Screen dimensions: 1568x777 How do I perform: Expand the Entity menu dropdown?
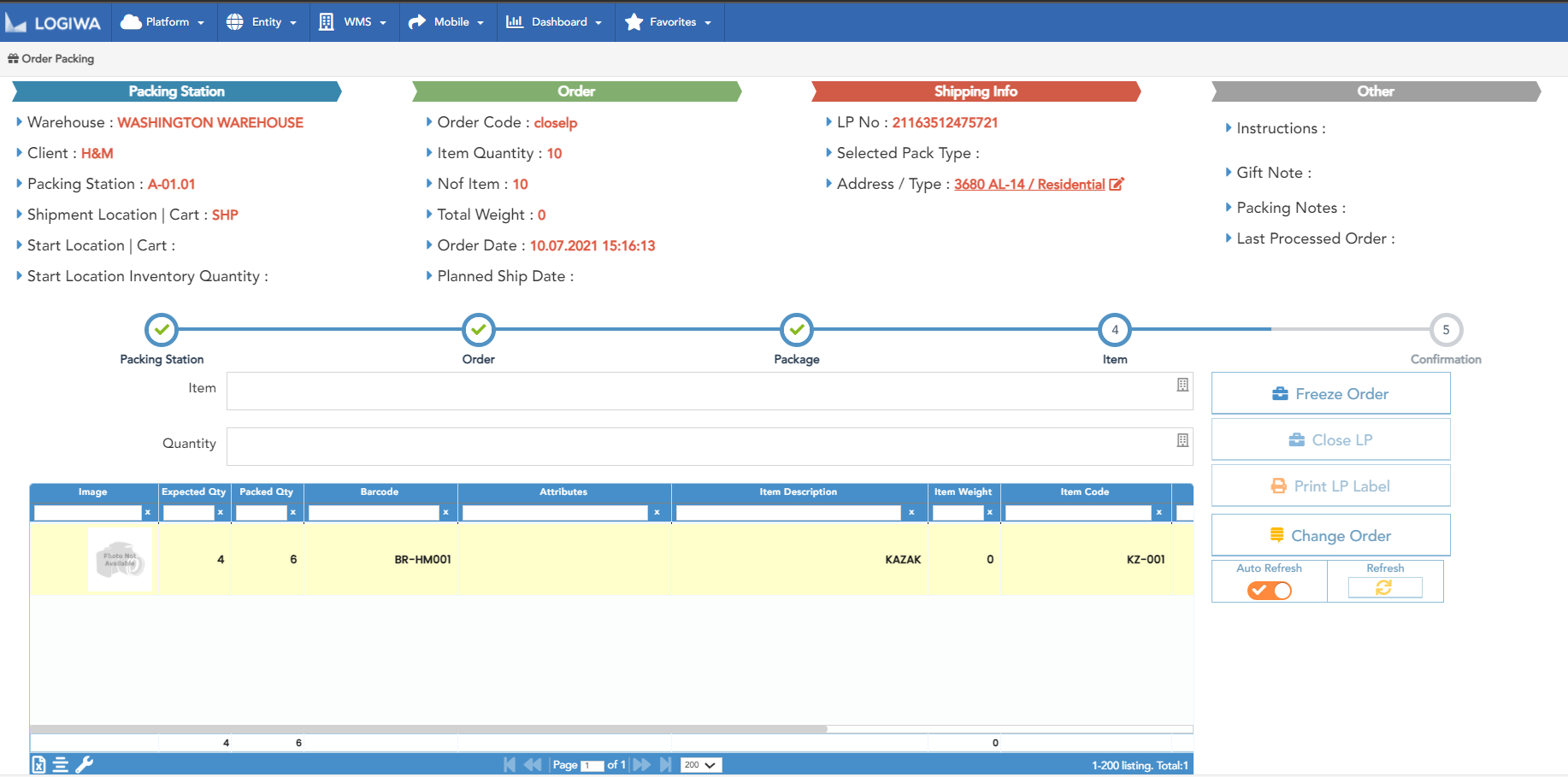[x=262, y=22]
